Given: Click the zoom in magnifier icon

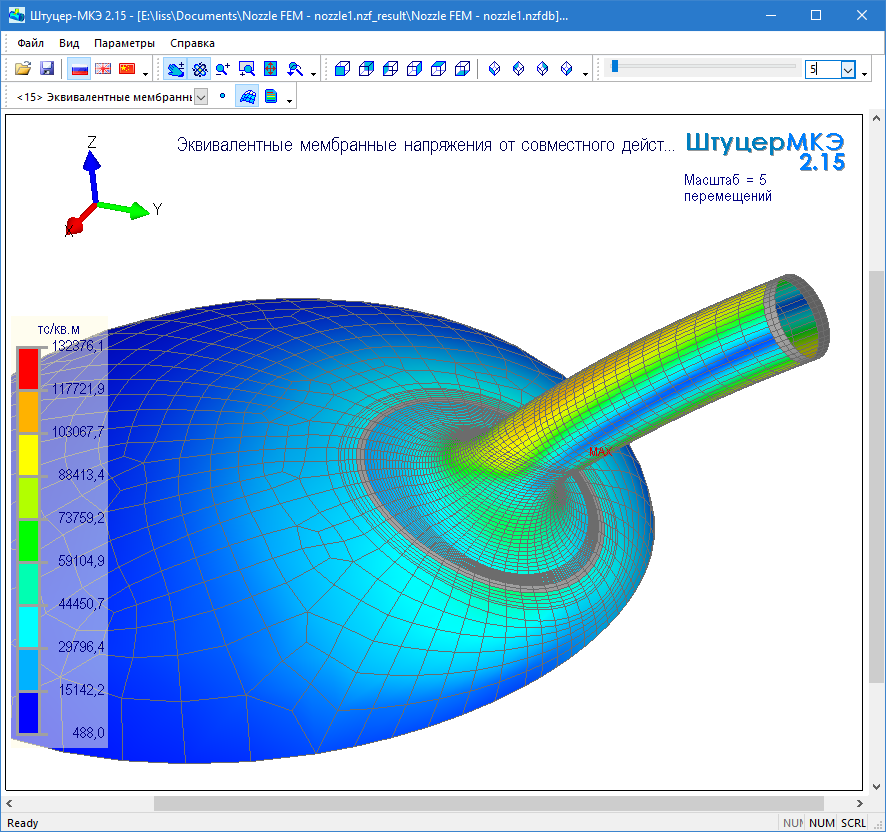Looking at the screenshot, I should [223, 69].
